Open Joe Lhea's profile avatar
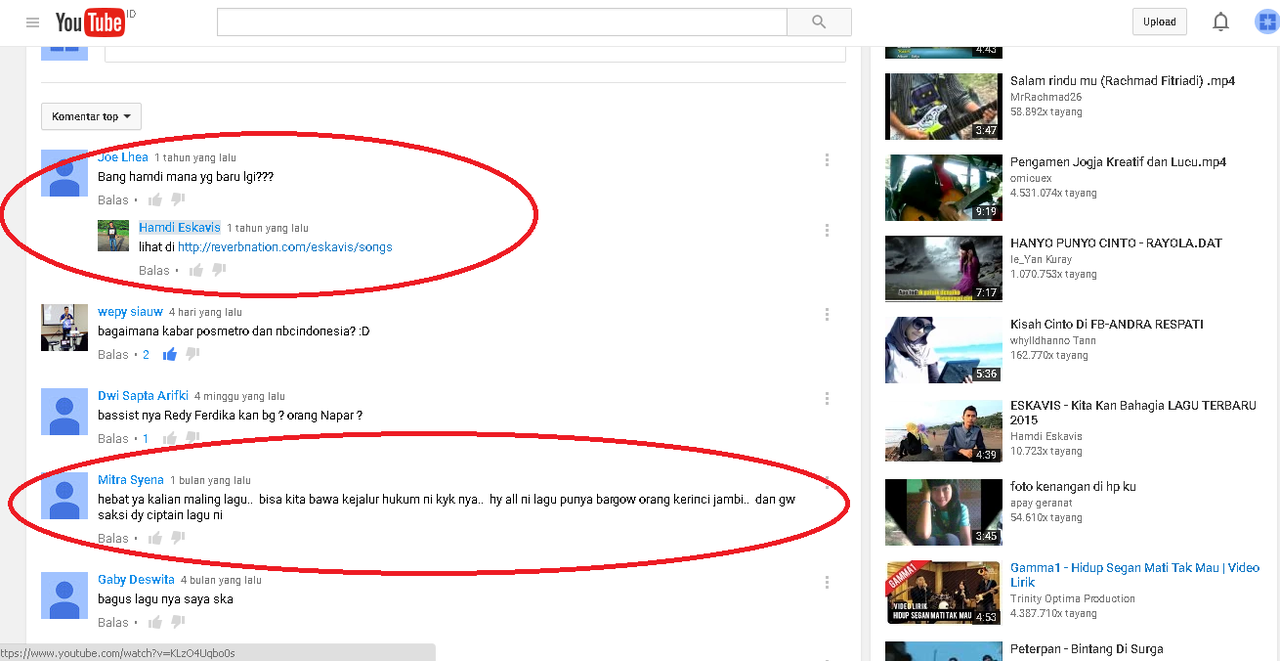1280x661 pixels. pyautogui.click(x=65, y=173)
